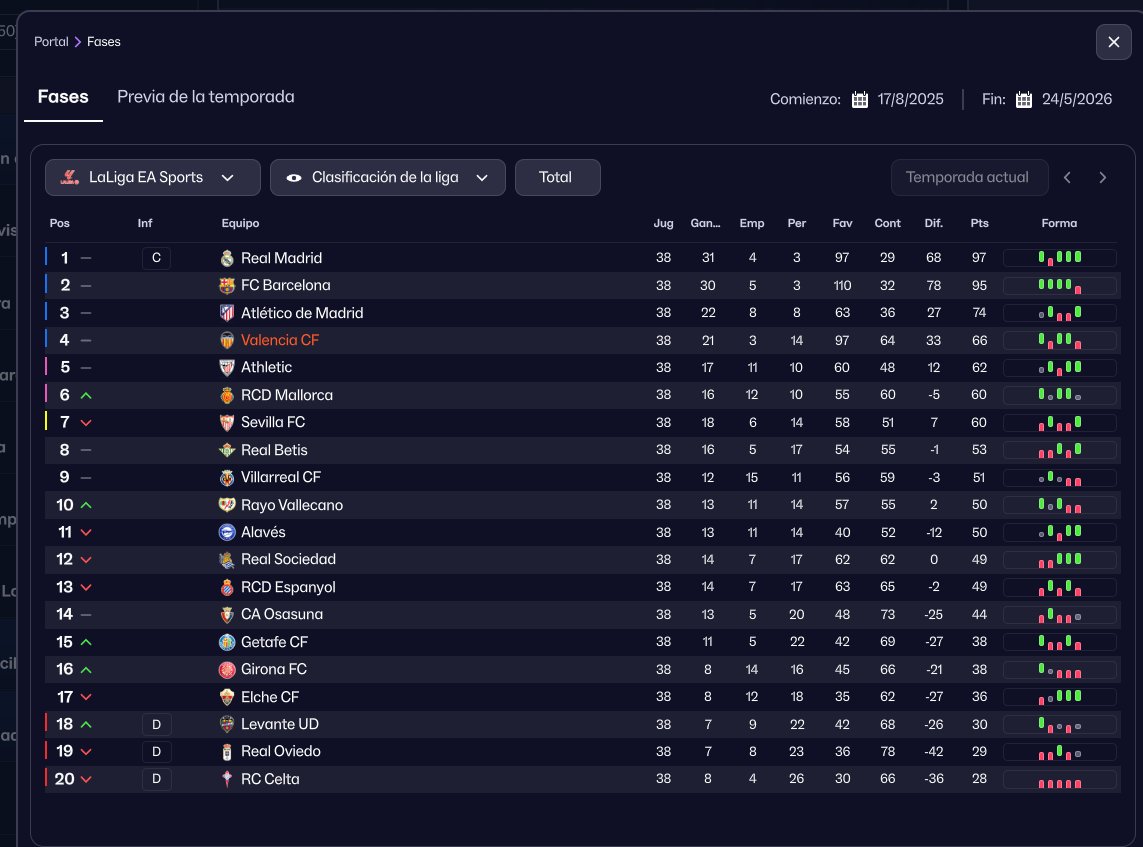
Task: Expand the Clasificación de la liga dropdown
Action: [387, 177]
